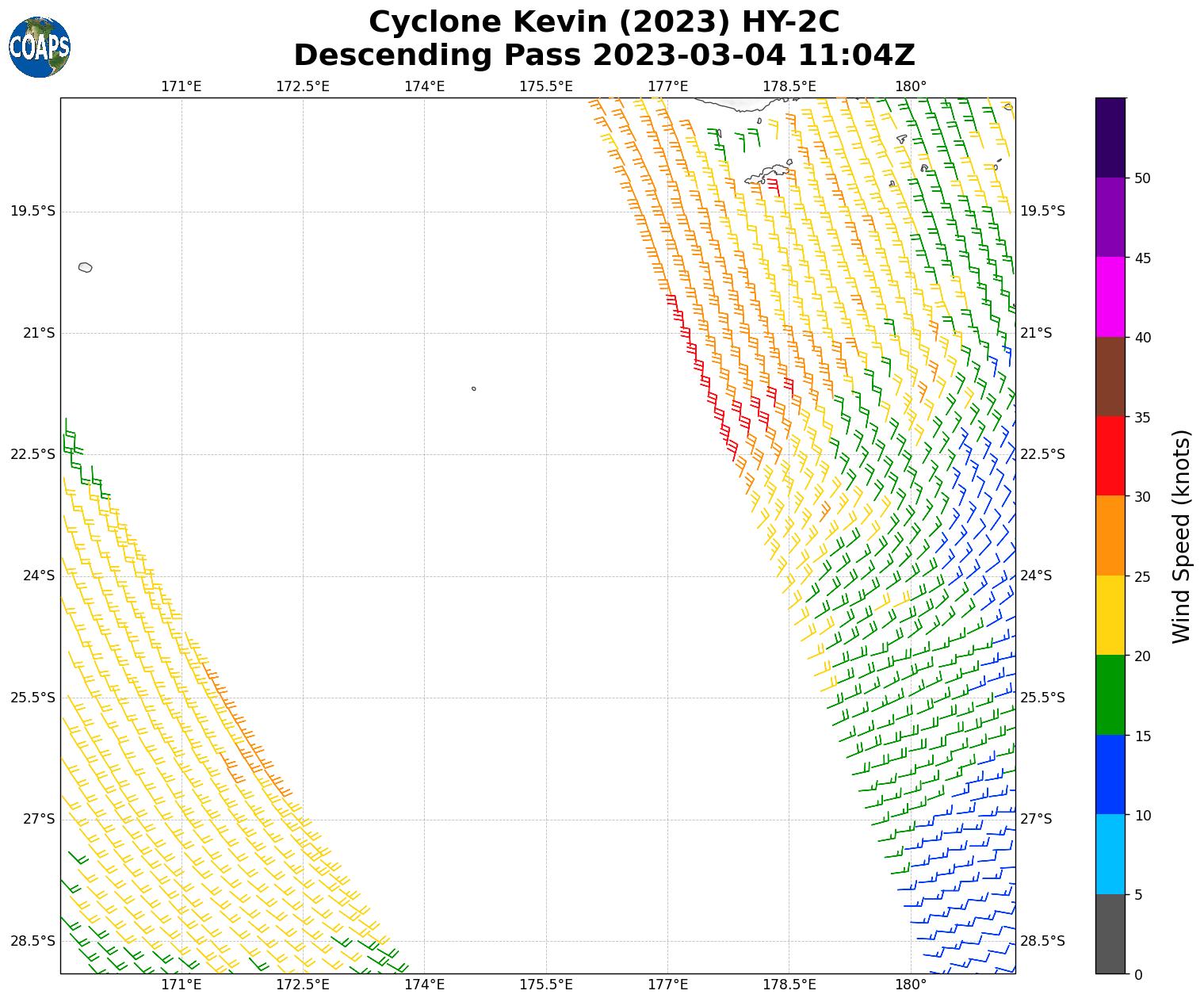Screen dimensions: 1204x1002
Task: Click the island outline on the far left
Action: pos(86,267)
